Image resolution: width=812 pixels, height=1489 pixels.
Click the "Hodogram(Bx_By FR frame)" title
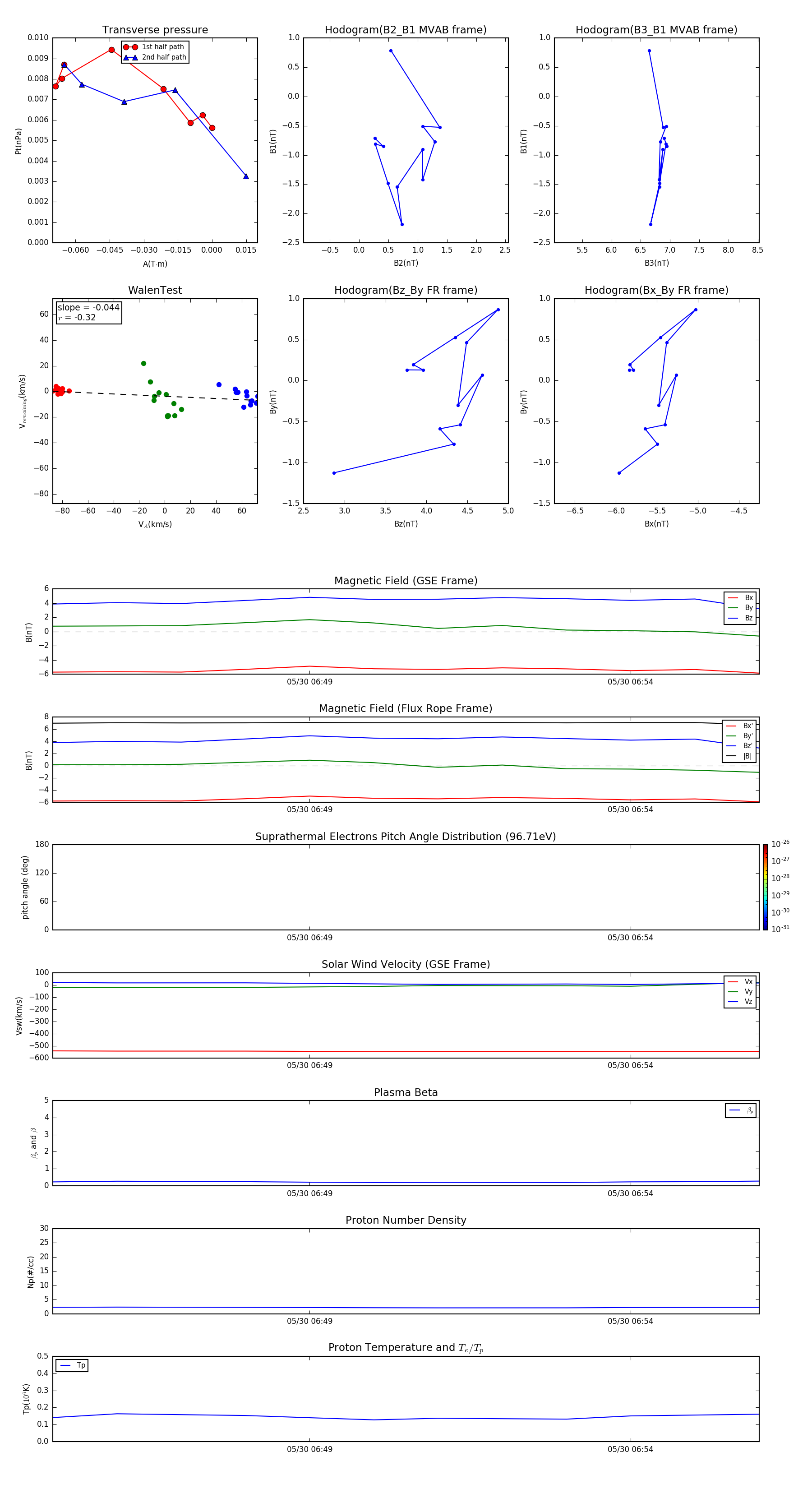[x=656, y=290]
